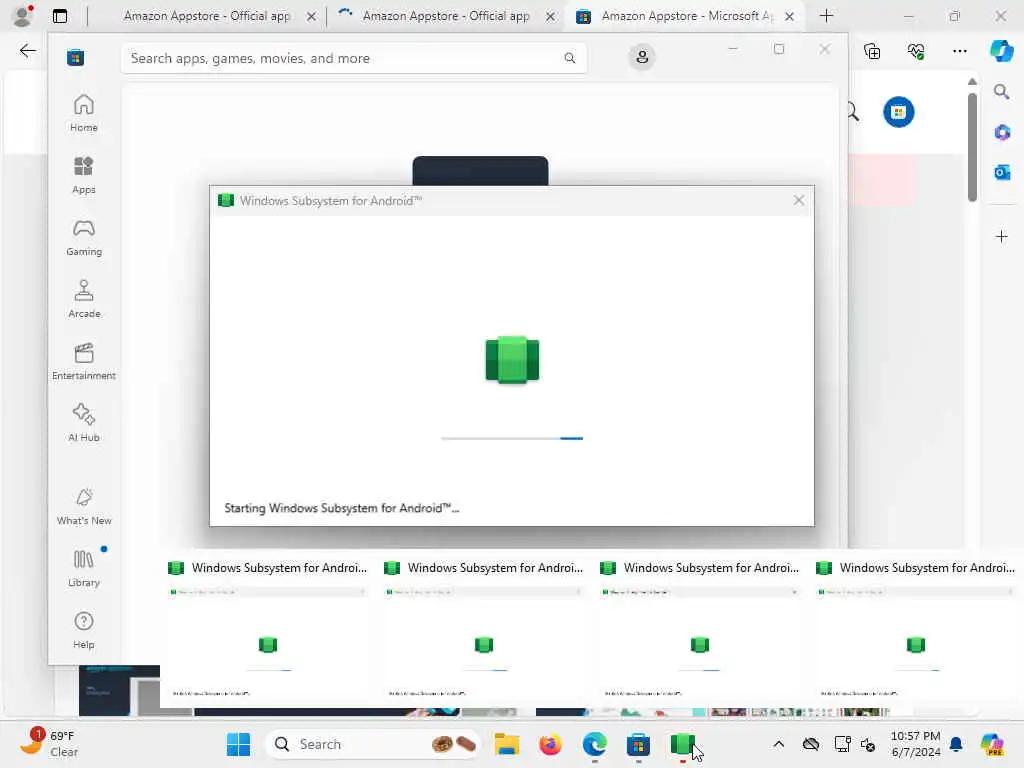Open Library in Store sidebar
This screenshot has width=1024, height=768.
coord(84,569)
